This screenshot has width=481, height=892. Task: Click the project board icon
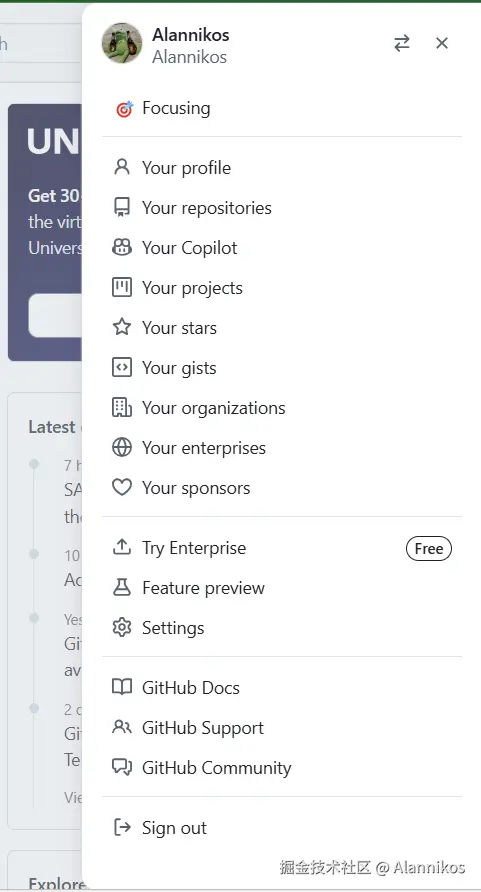pyautogui.click(x=122, y=287)
